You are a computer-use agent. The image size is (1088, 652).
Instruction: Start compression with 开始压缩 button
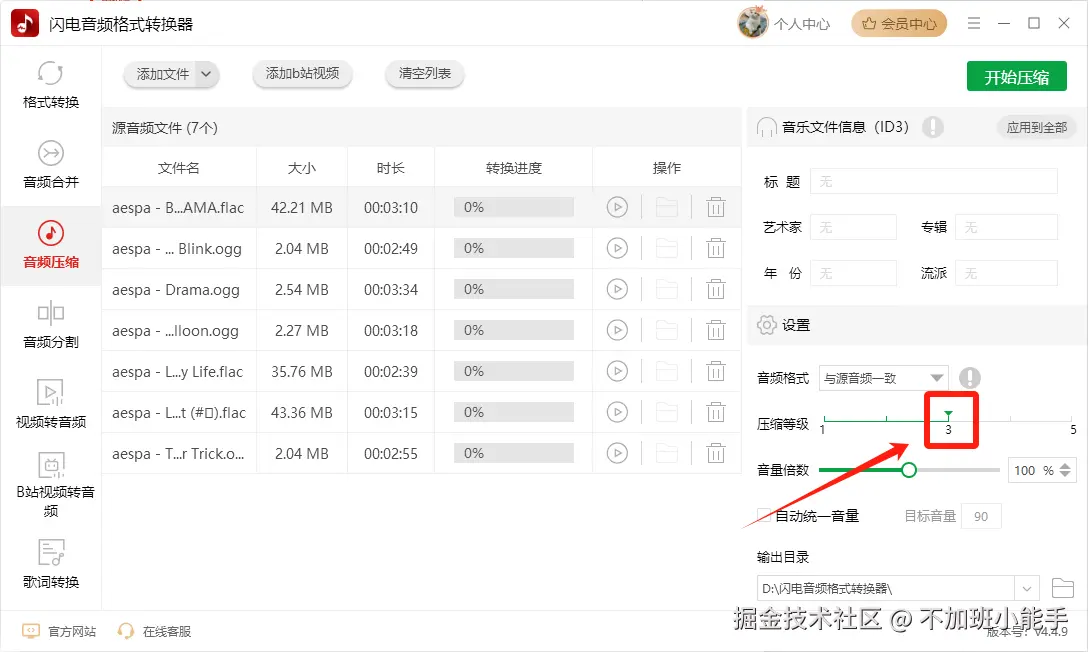pyautogui.click(x=1017, y=77)
